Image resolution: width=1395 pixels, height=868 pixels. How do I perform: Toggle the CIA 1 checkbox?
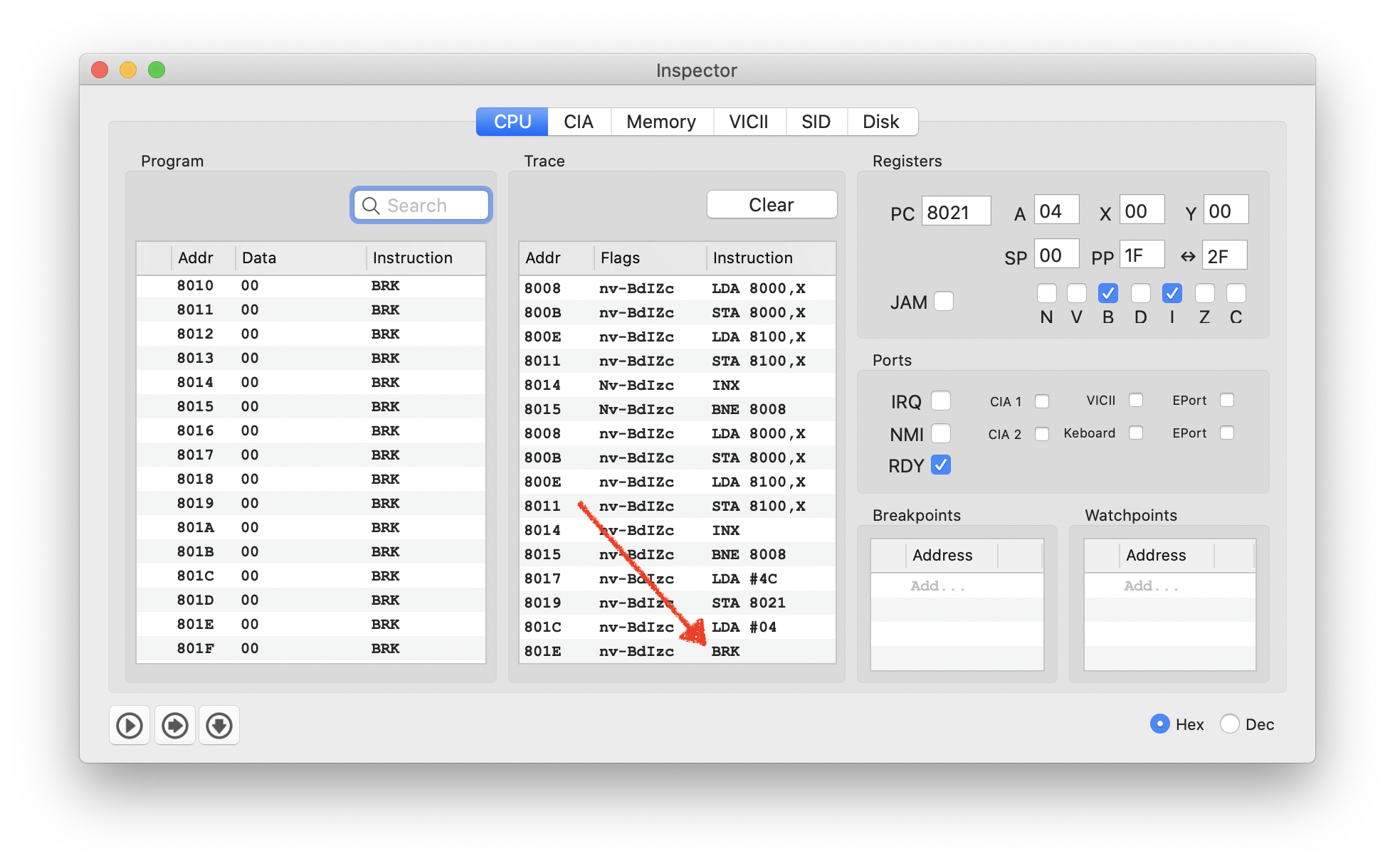(x=1042, y=401)
